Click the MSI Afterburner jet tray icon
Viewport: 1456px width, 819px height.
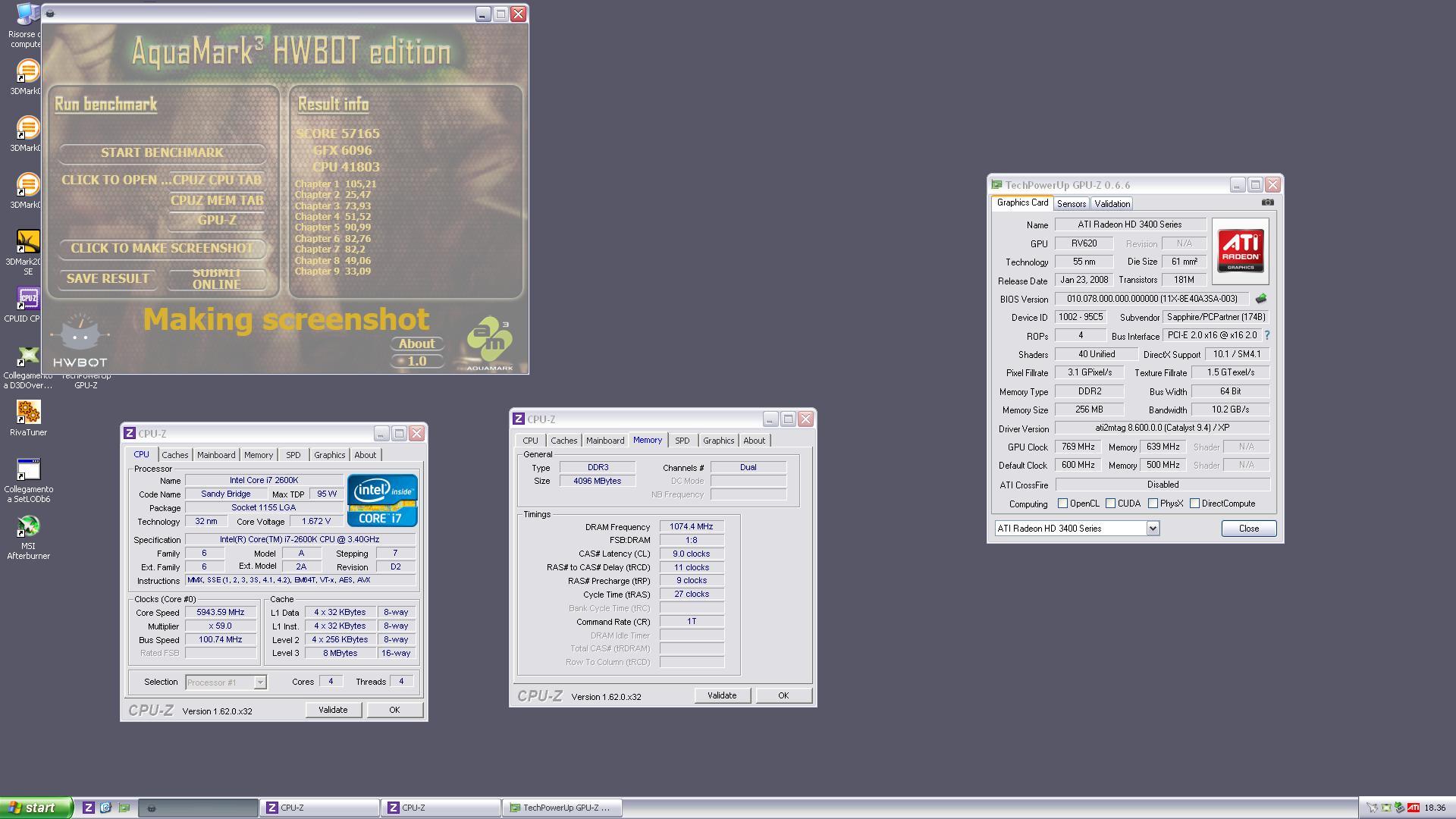click(x=1372, y=808)
